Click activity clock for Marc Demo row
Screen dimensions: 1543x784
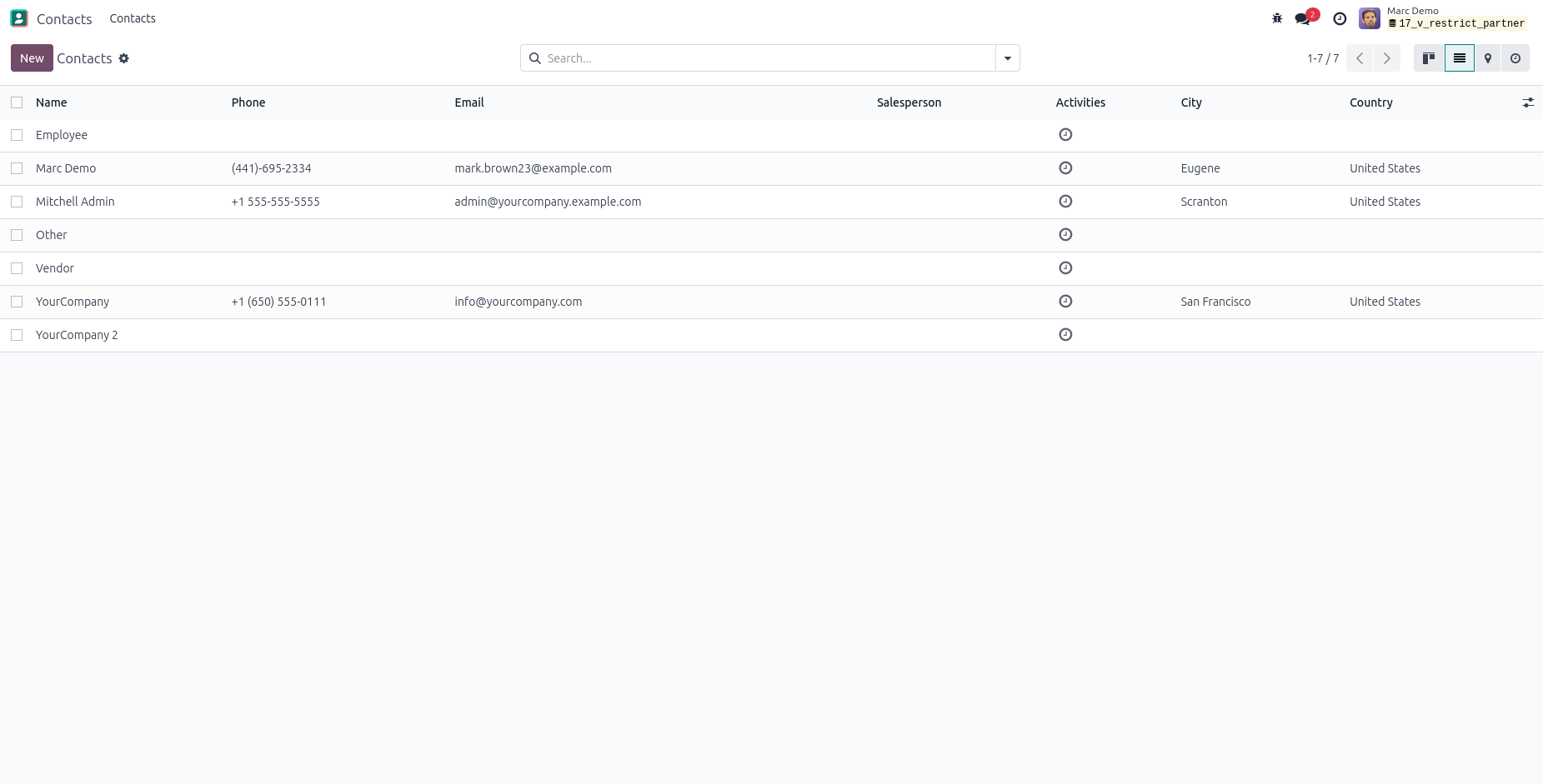pyautogui.click(x=1065, y=168)
